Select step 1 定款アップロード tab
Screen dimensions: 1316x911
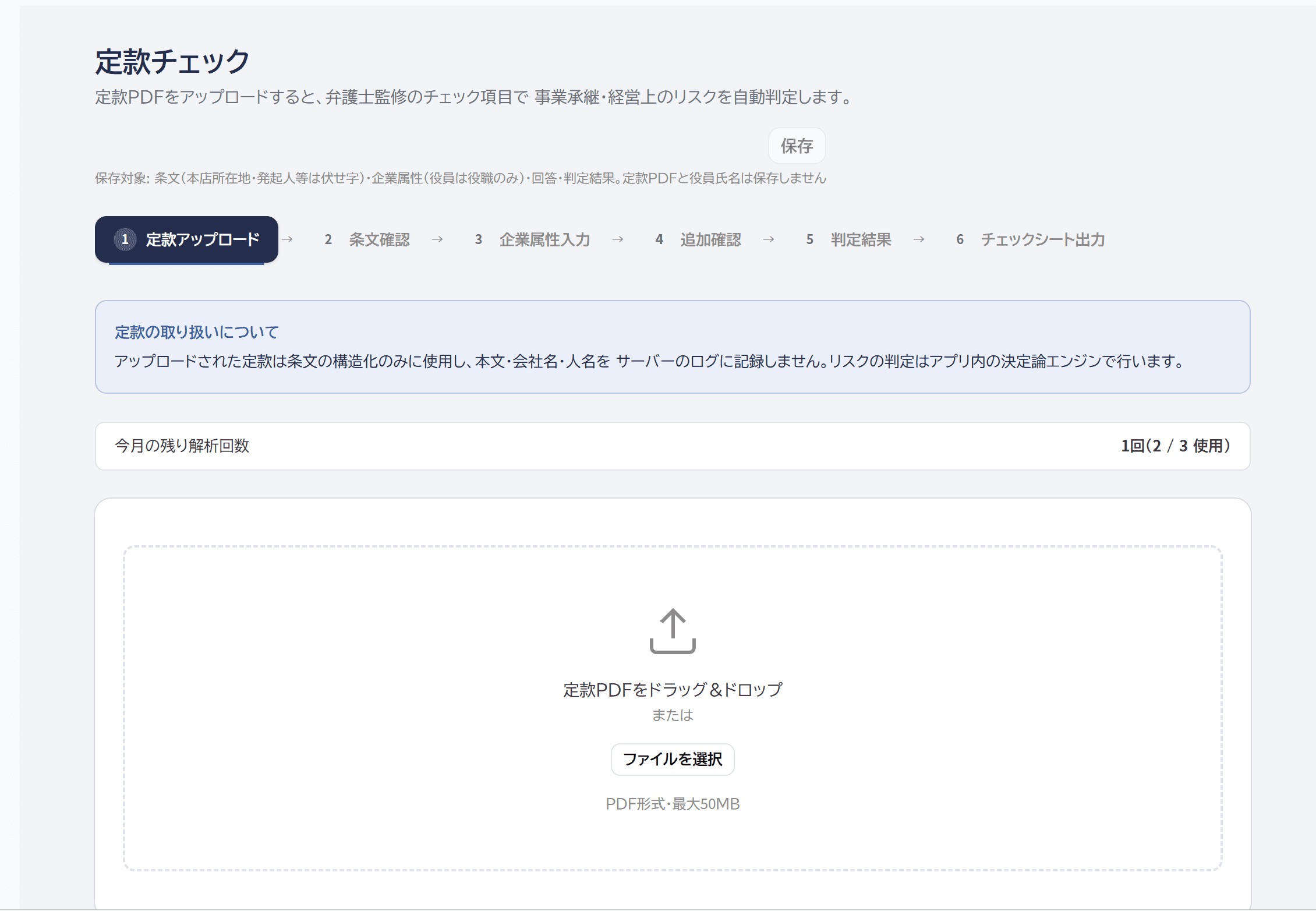click(x=186, y=239)
